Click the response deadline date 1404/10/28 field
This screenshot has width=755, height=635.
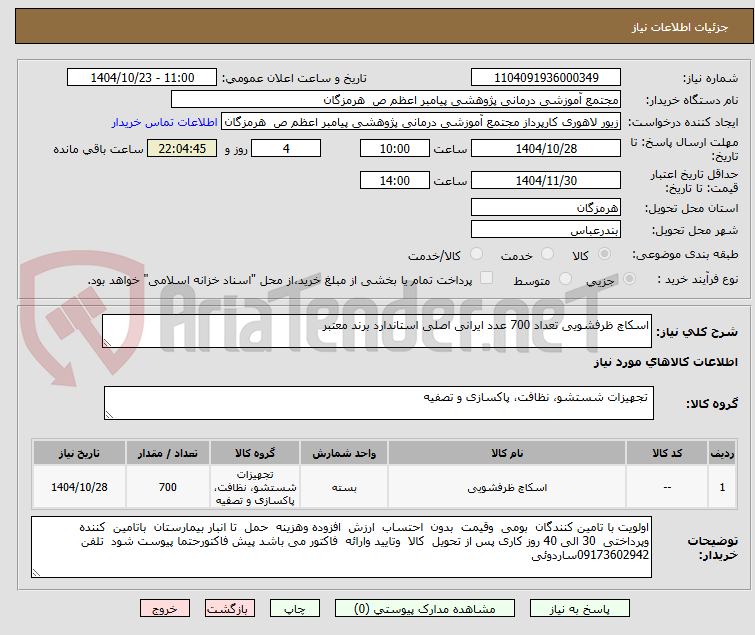click(546, 148)
